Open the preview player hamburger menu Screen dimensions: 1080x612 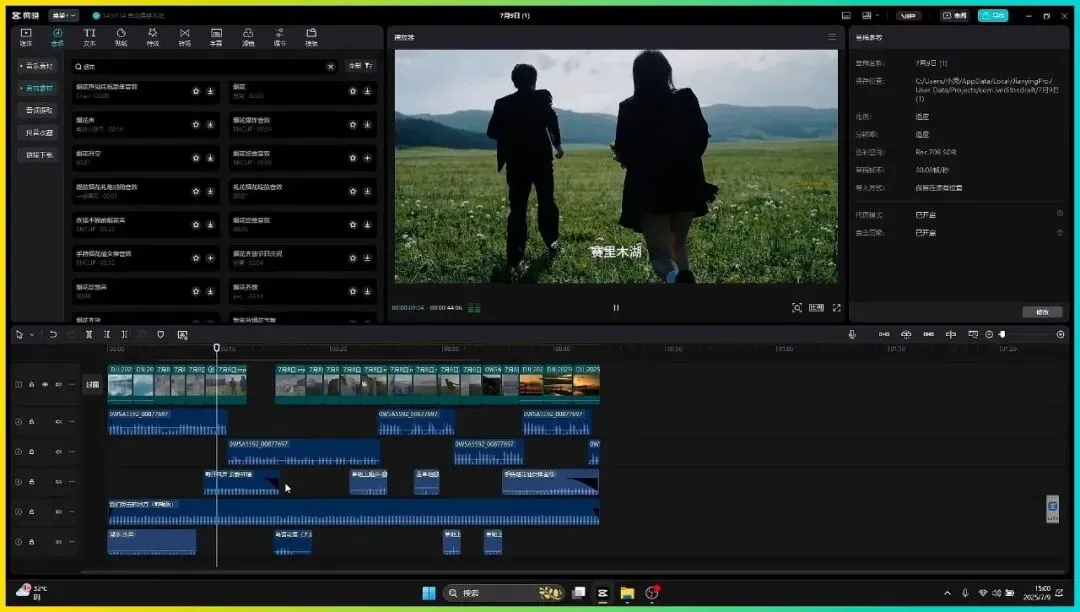tap(831, 37)
